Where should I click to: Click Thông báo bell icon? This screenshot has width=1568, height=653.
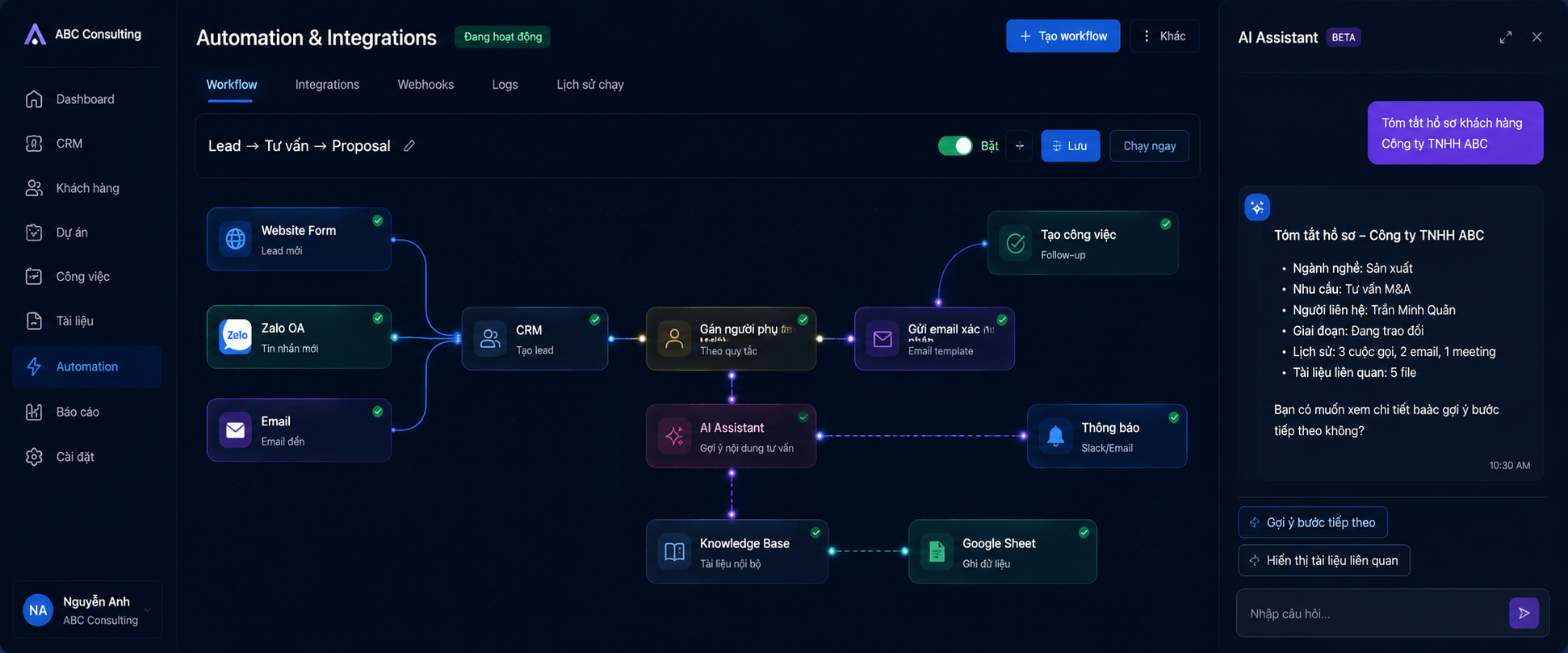point(1055,436)
